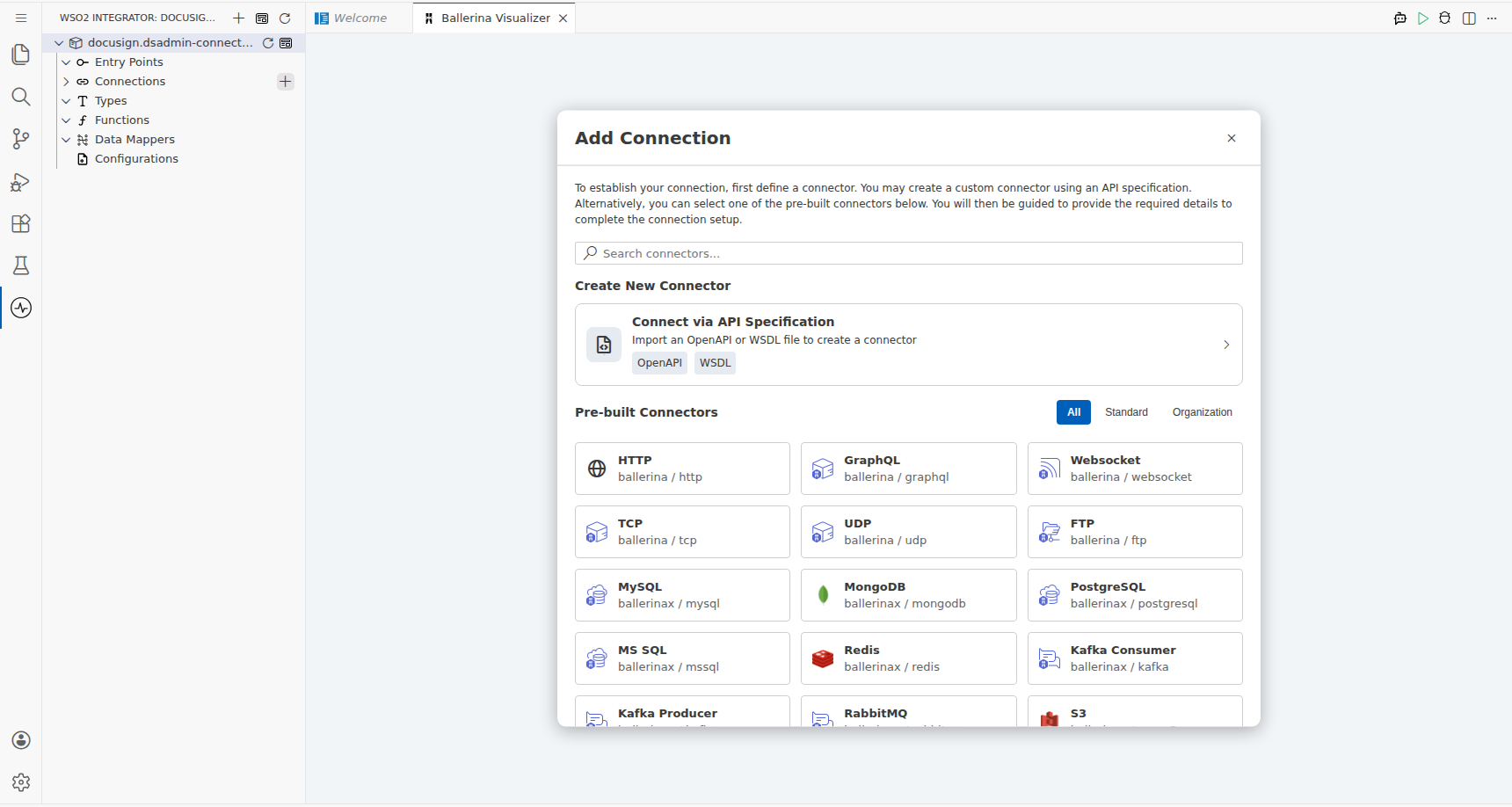Viewport: 1512px width, 807px height.
Task: Expand the Connections tree node
Action: point(66,81)
